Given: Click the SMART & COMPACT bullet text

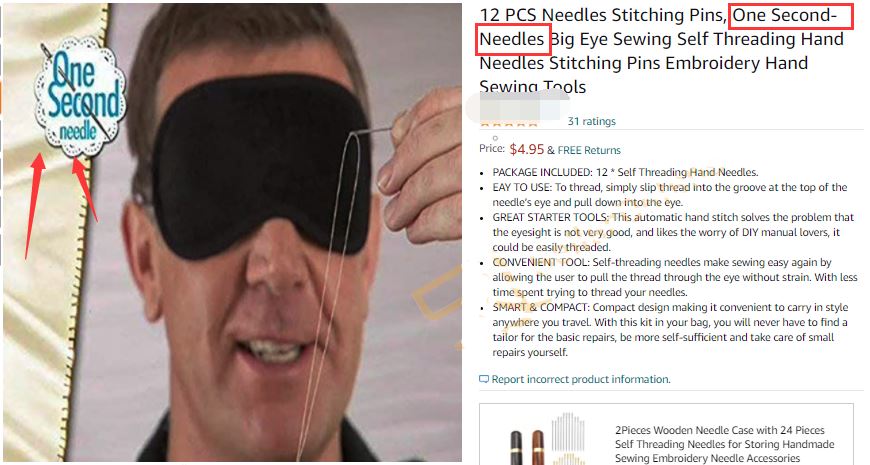Looking at the screenshot, I should tap(670, 330).
